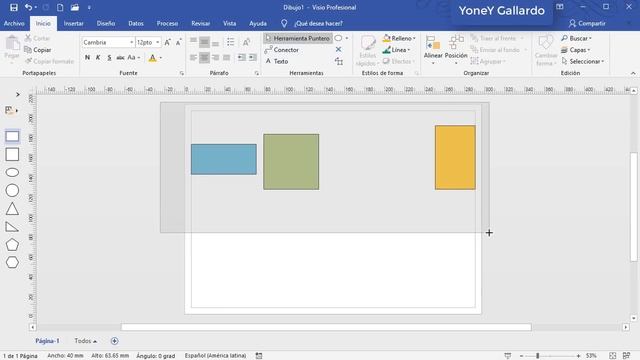Viewport: 640px width, 360px height.
Task: Open the Línea line dropdown
Action: pos(396,50)
